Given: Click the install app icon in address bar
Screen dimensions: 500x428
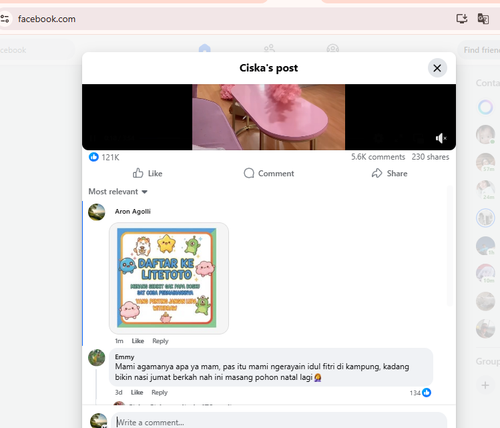Looking at the screenshot, I should 462,19.
